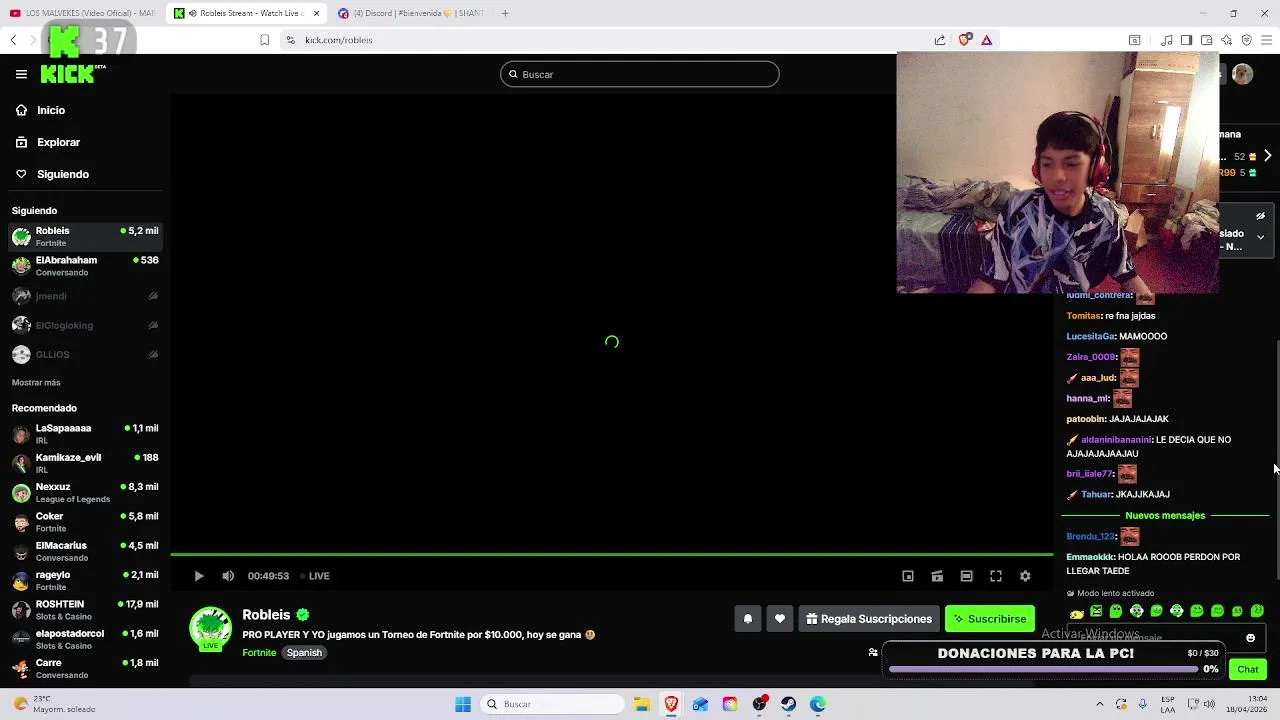Toggle notifications bell for Robleis
The image size is (1280, 720).
747,619
